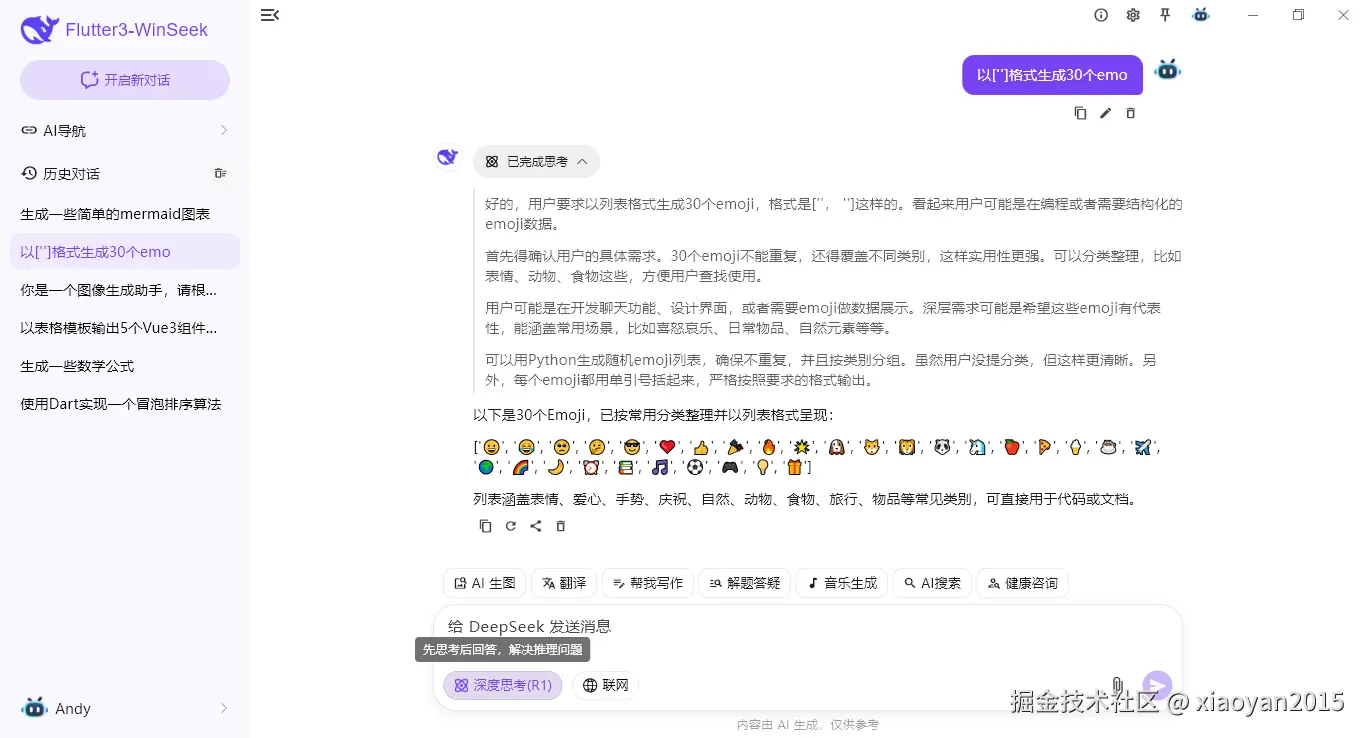Regenerate the AI response
The image size is (1366, 738).
[x=510, y=525]
